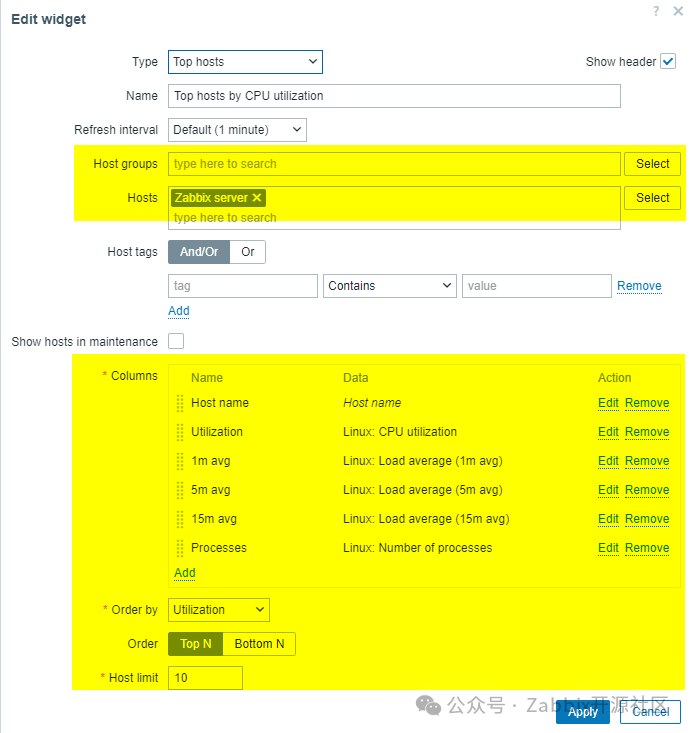Open the widget help question mark icon
This screenshot has height=733, width=691.
point(656,11)
